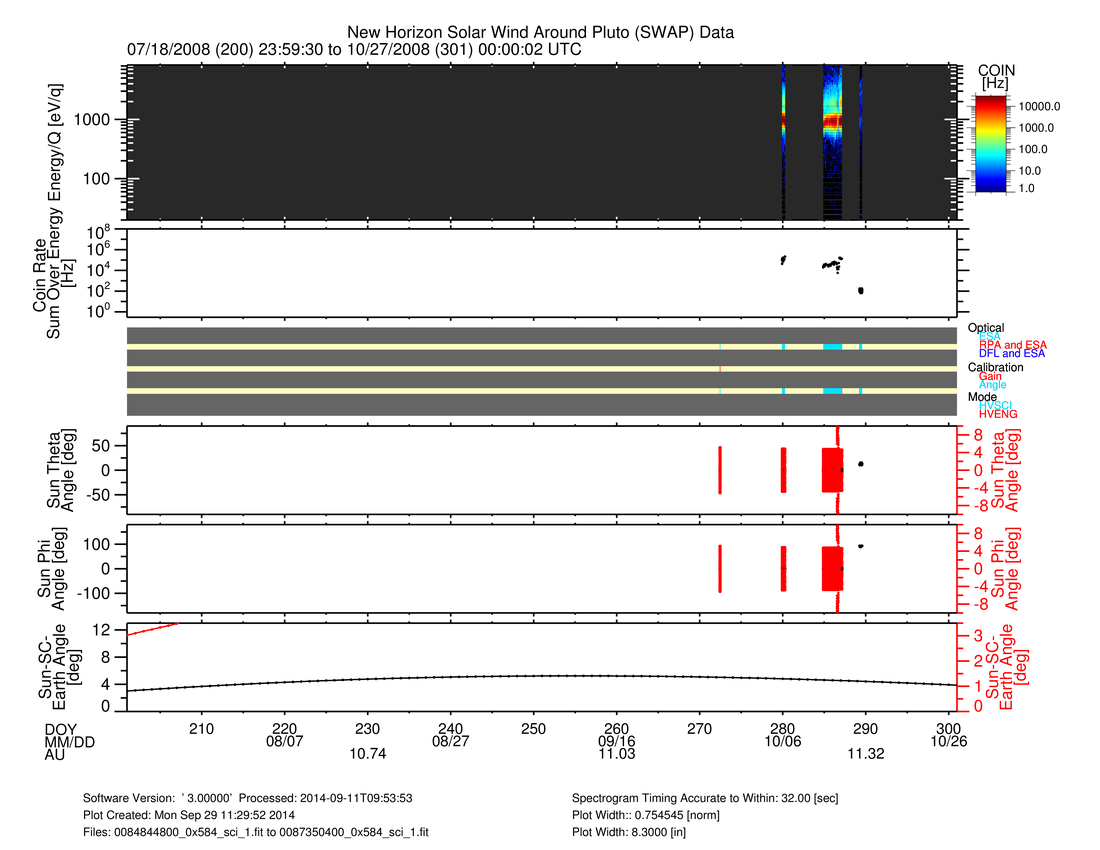Click the isolated coin rate points near day 290
This screenshot has height=850, width=1100.
coord(861,290)
